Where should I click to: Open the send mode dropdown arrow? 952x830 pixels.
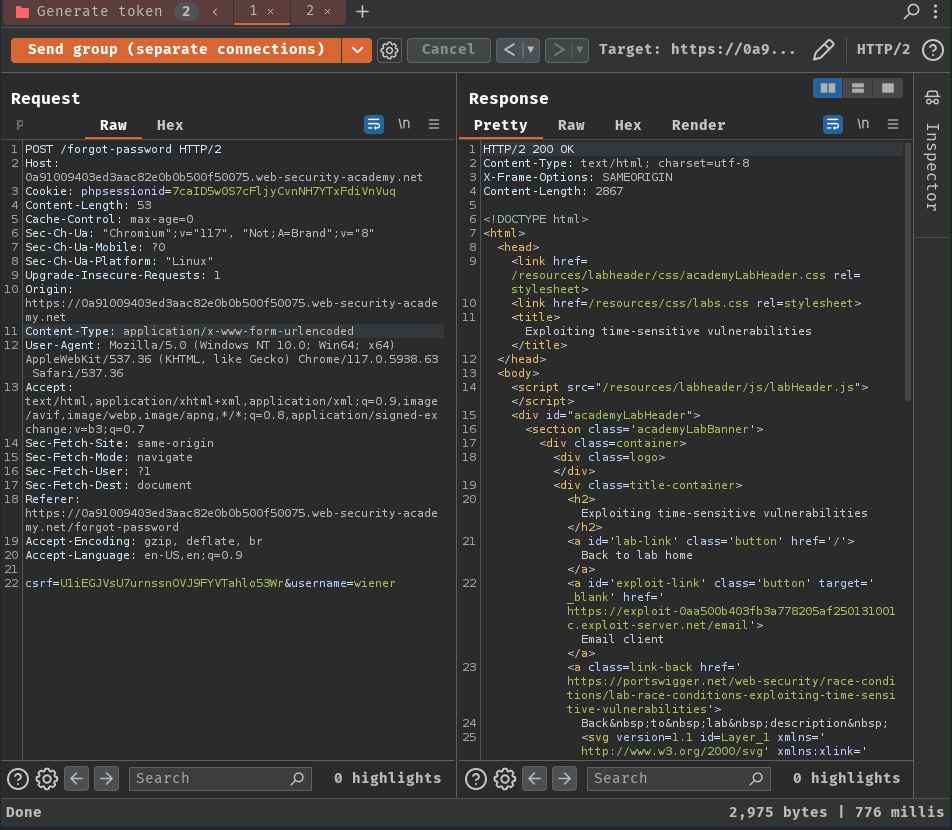pos(357,50)
